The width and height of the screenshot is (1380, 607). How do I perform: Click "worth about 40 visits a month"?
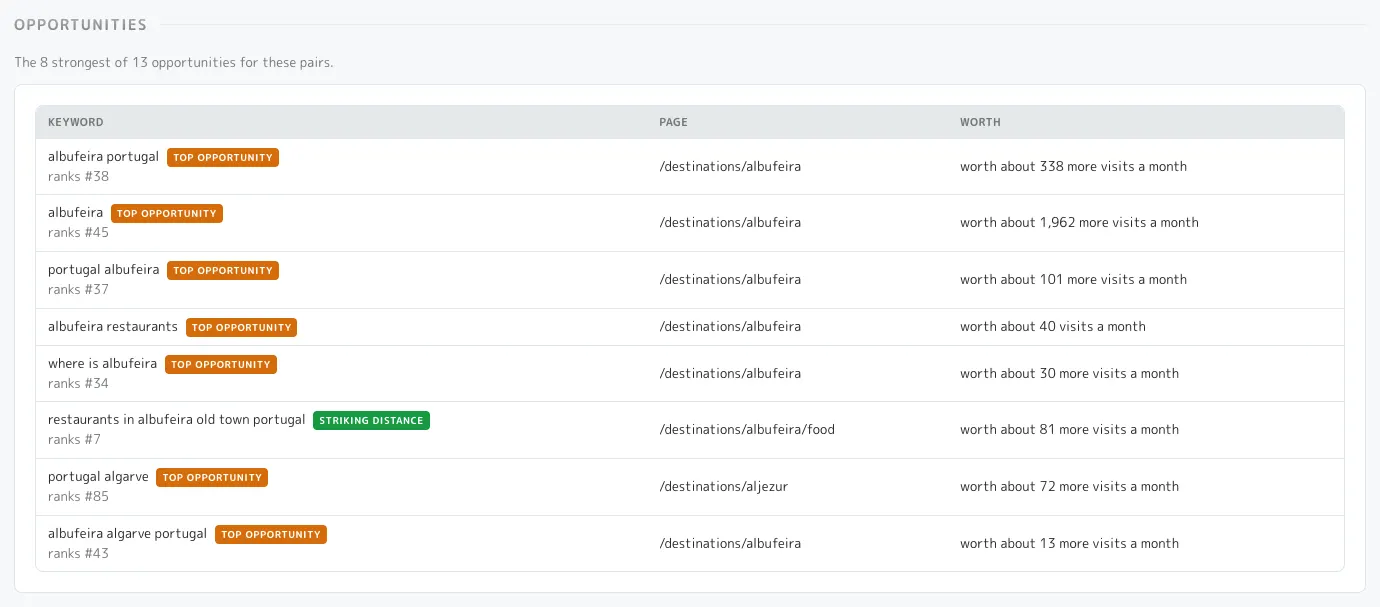1053,327
